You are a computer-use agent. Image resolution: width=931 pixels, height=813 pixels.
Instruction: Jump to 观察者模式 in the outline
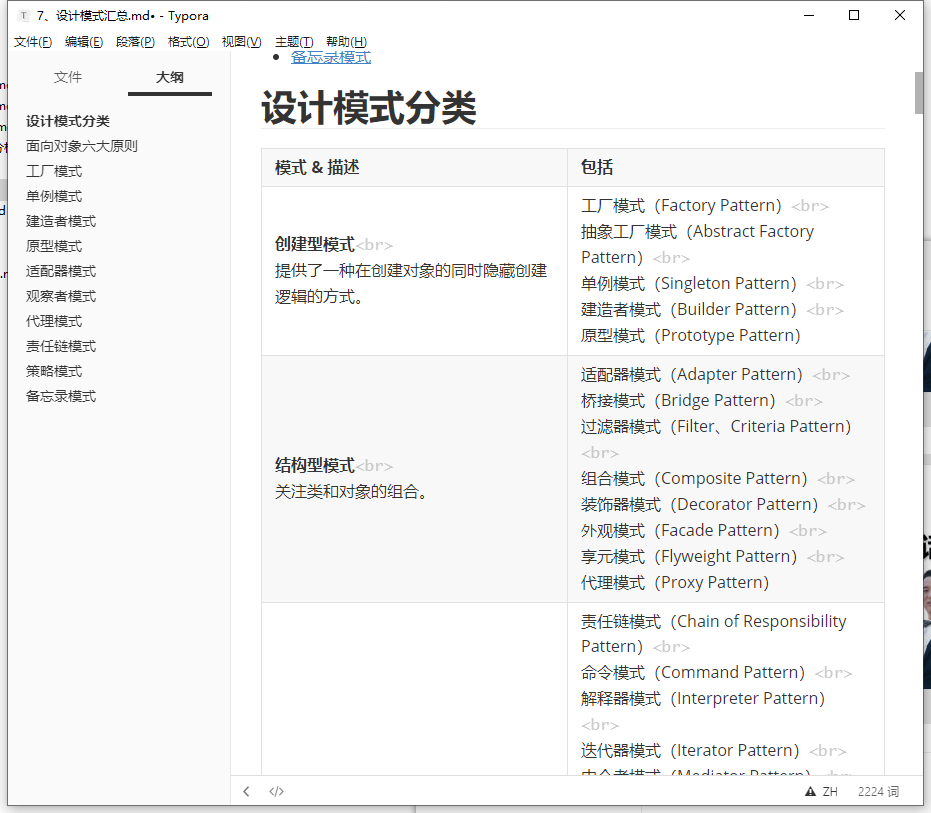(x=61, y=296)
